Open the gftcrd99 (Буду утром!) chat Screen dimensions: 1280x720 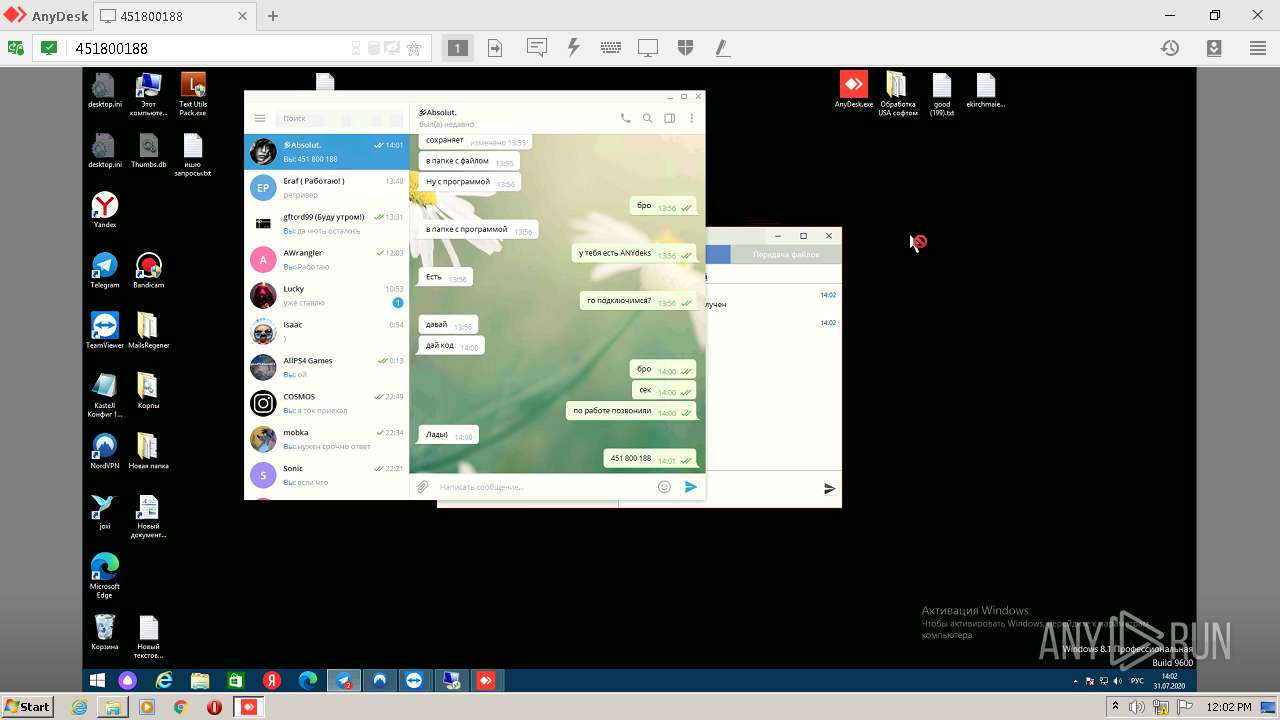pos(327,224)
